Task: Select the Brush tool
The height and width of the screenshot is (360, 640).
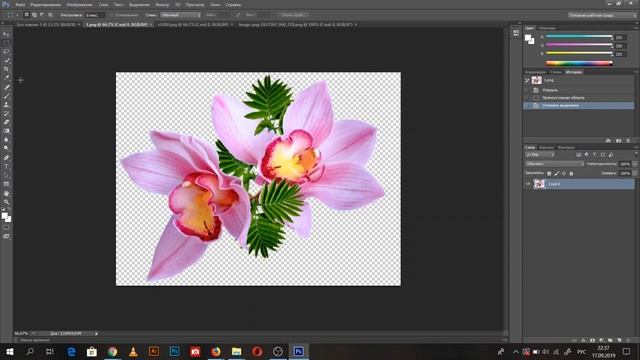Action: [6, 96]
